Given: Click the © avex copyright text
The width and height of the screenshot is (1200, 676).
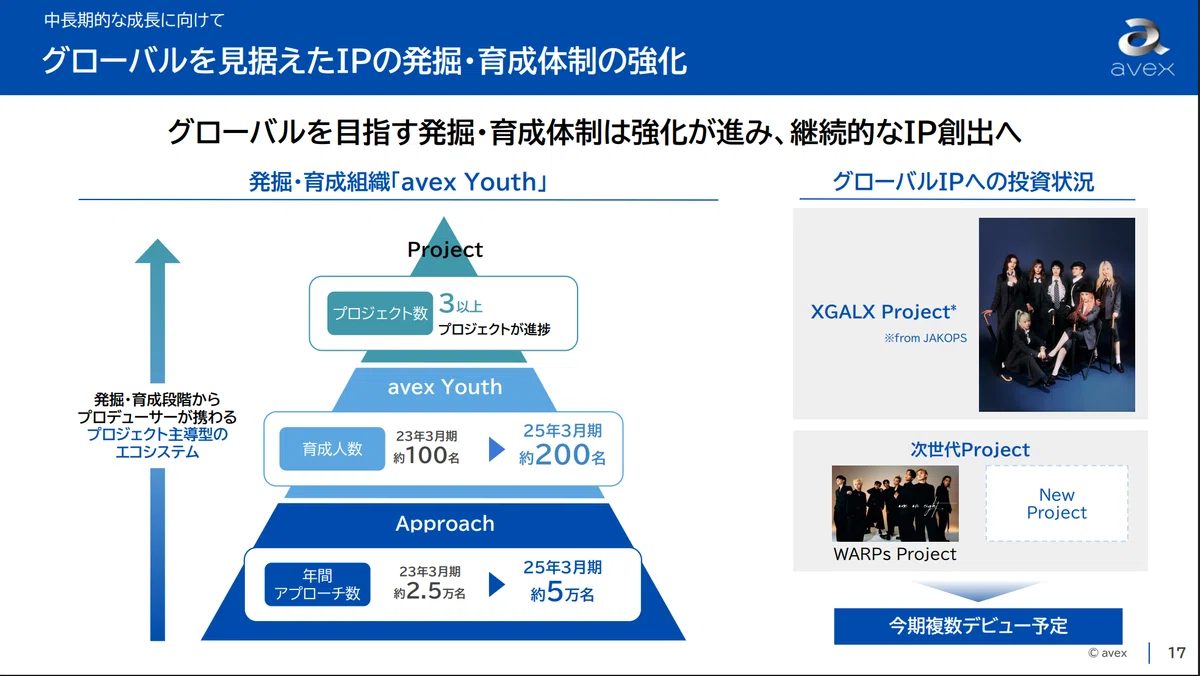Looking at the screenshot, I should pyautogui.click(x=1108, y=653).
